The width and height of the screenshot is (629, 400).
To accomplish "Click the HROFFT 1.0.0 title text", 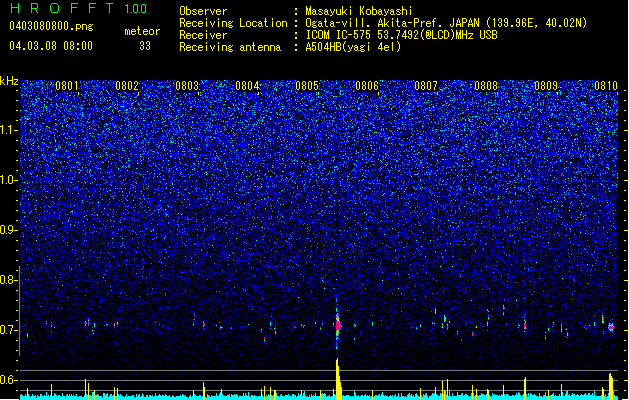I will tap(78, 8).
